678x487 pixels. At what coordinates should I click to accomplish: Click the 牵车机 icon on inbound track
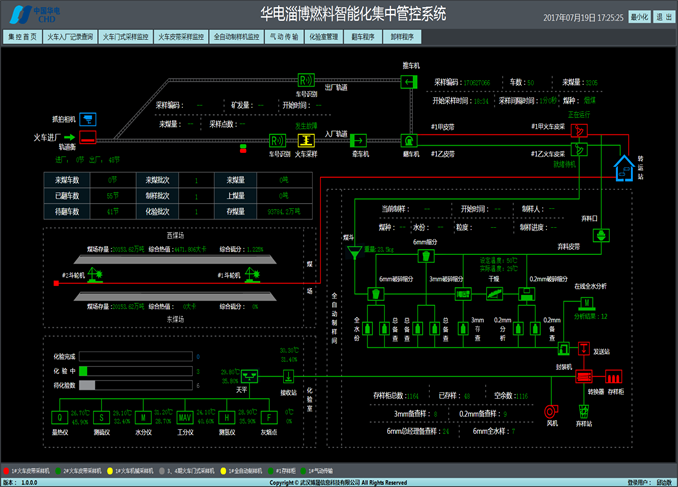point(360,140)
